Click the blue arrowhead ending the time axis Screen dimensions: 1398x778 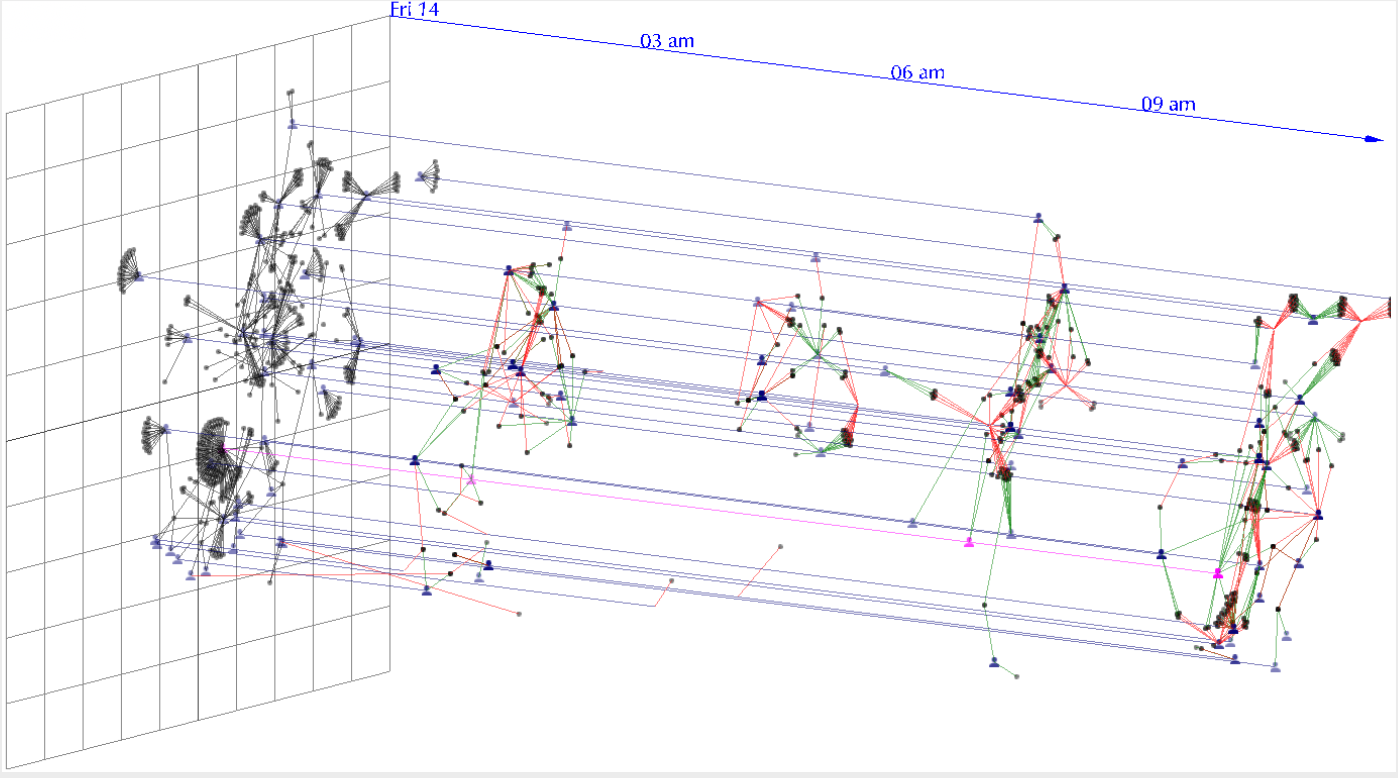1373,139
